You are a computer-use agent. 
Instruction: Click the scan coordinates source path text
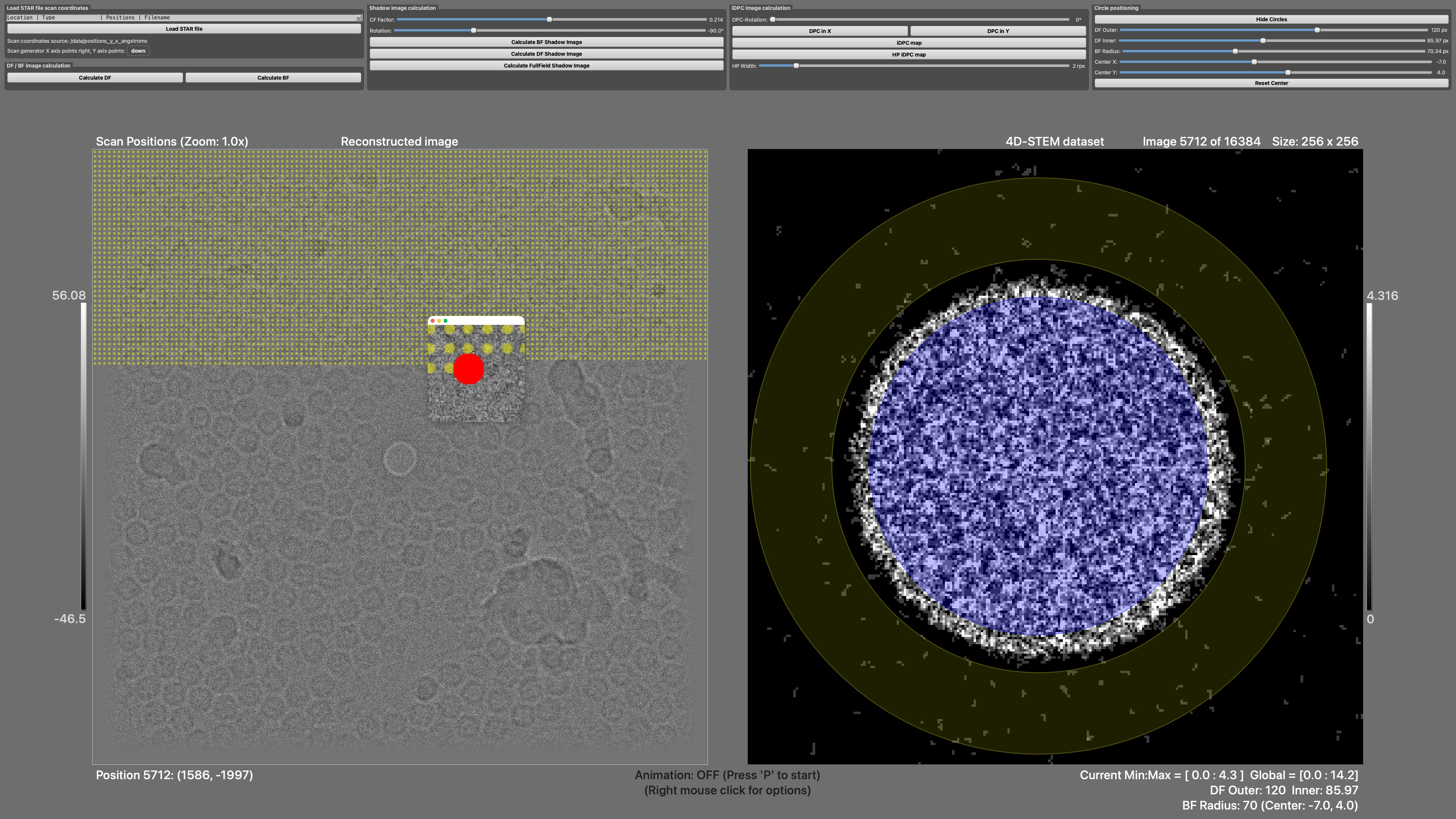click(x=77, y=41)
